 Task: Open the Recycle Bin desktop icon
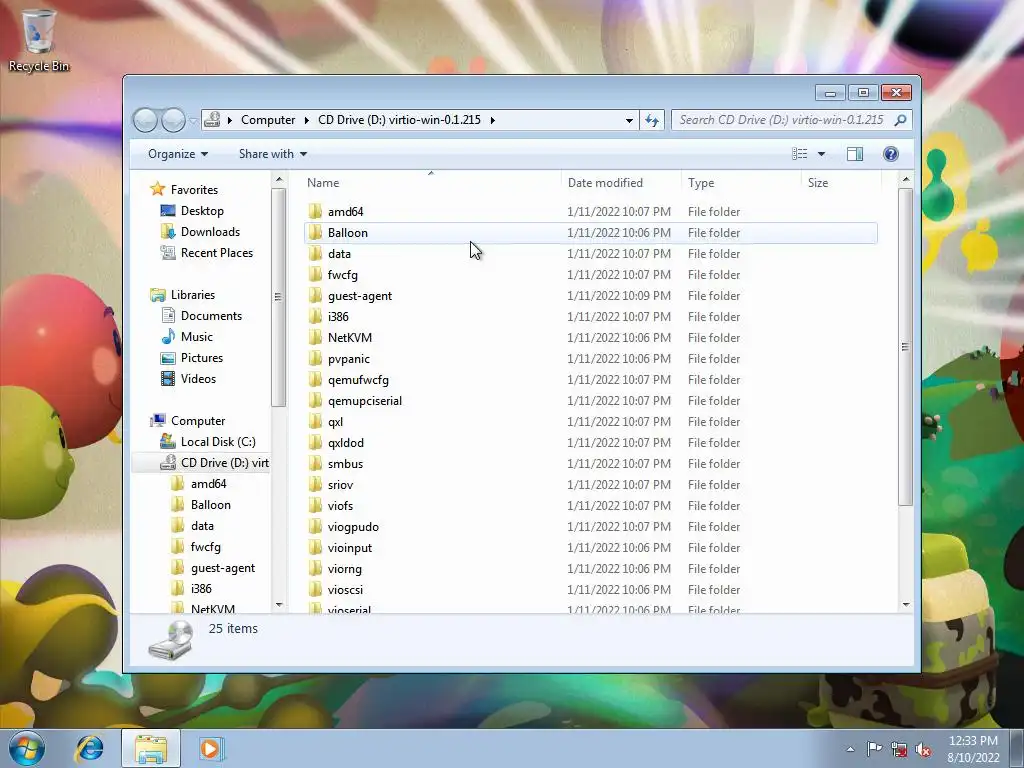39,39
